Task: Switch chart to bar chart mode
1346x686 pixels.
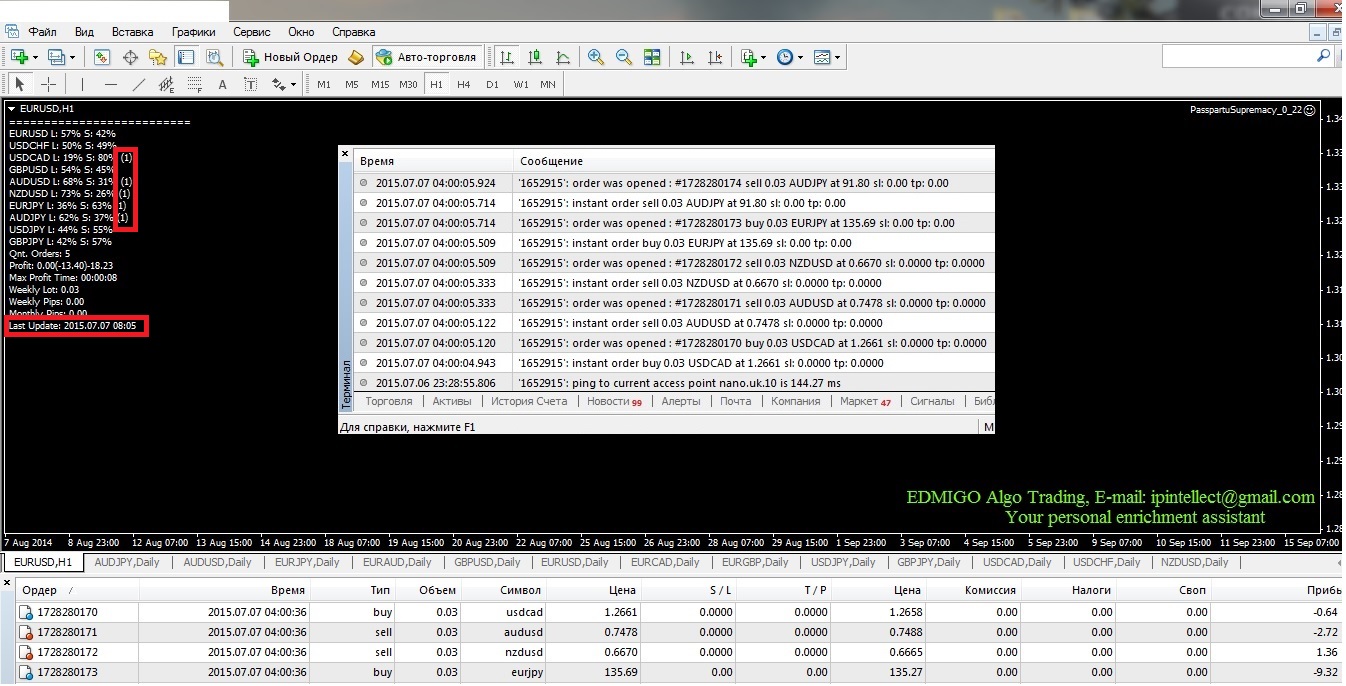Action: (x=507, y=57)
